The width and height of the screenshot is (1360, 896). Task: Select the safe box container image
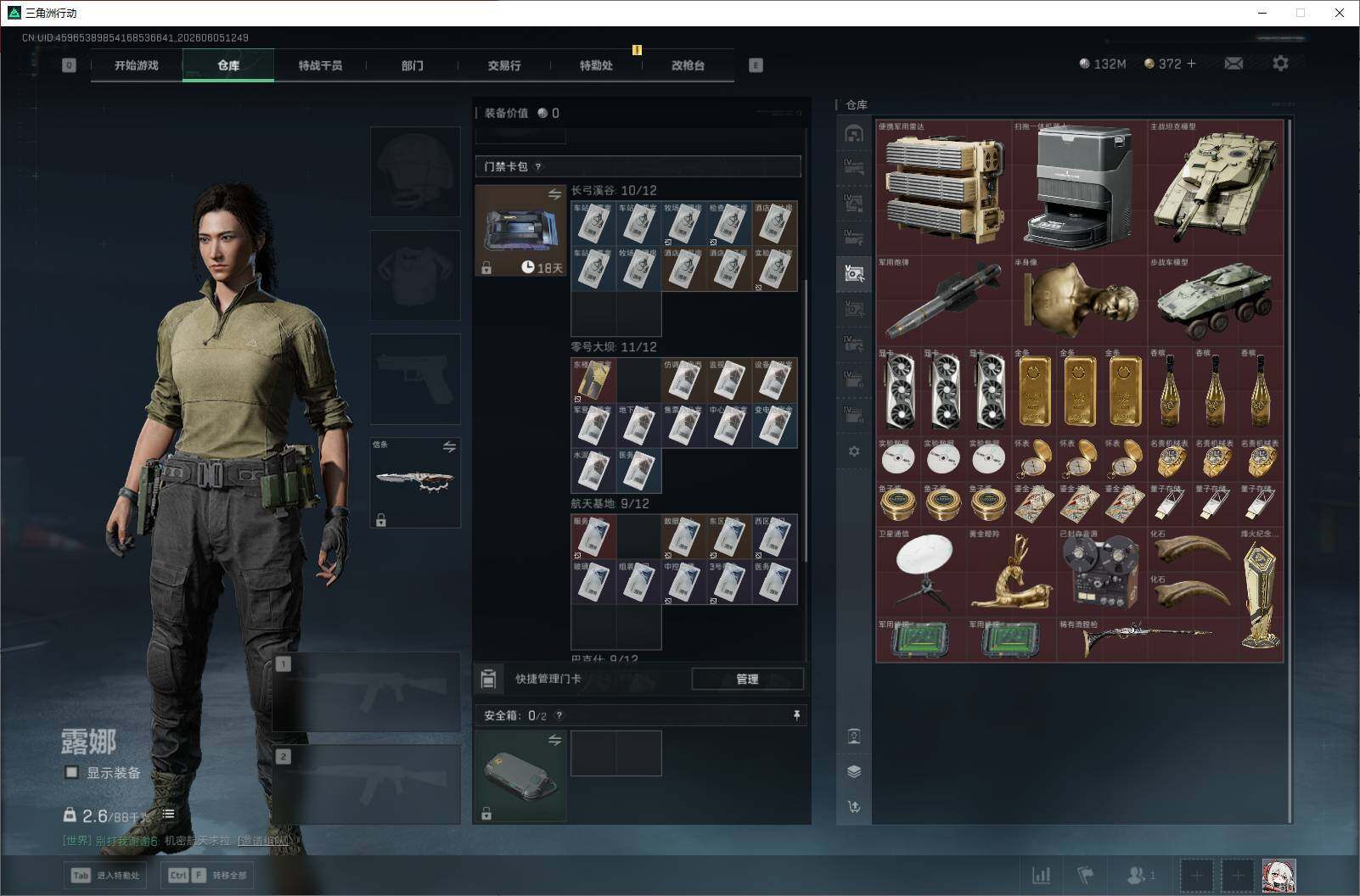click(x=520, y=776)
